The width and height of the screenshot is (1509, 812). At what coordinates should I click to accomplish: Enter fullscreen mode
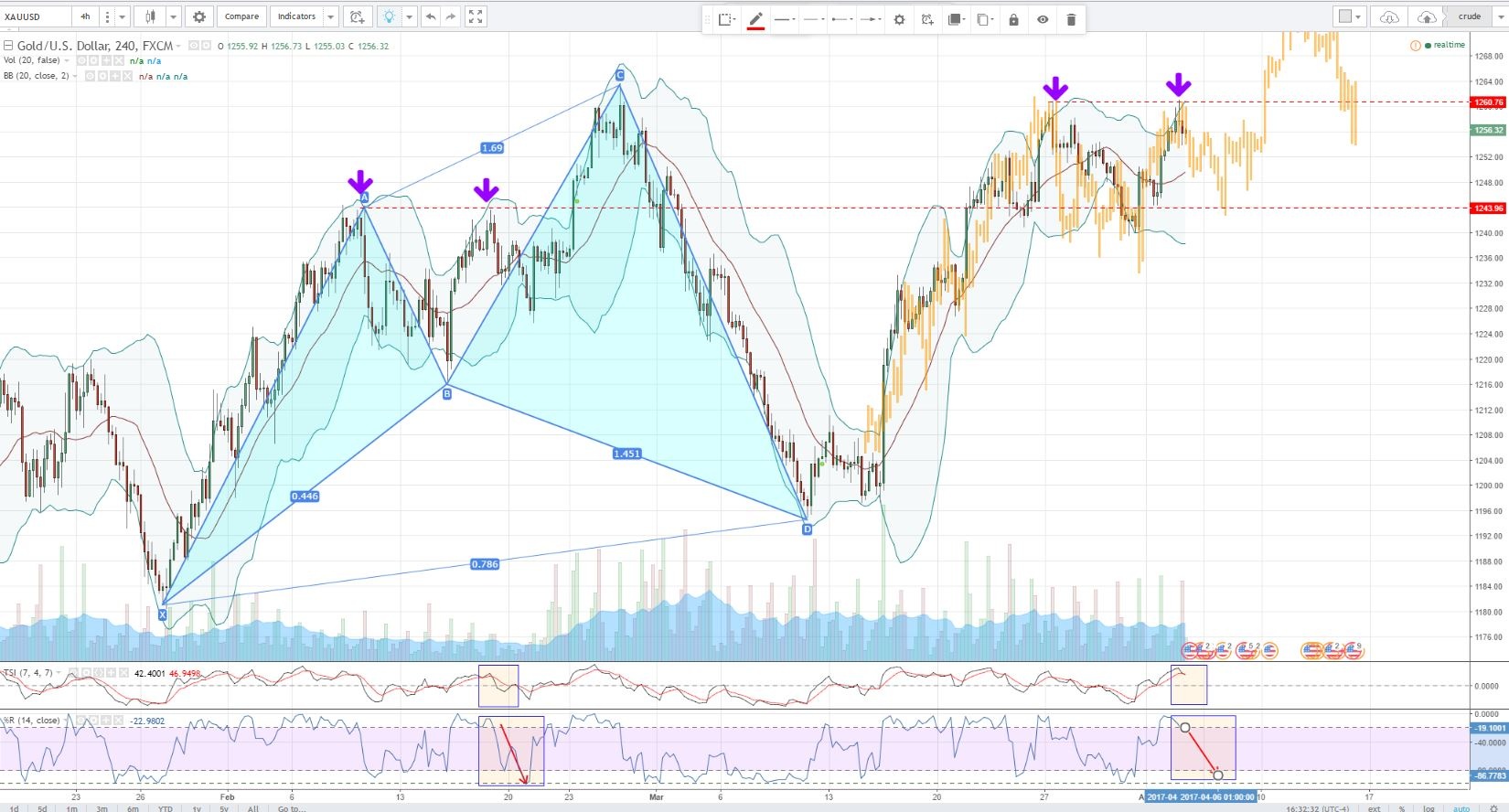tap(476, 16)
